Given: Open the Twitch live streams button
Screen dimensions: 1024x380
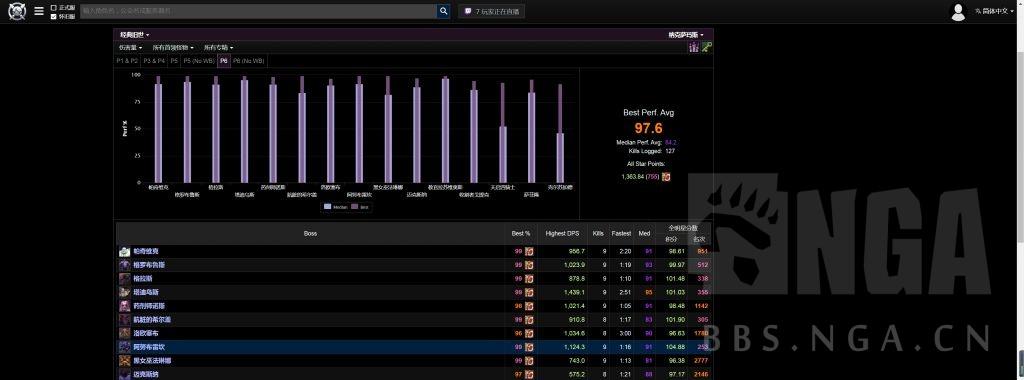Looking at the screenshot, I should (491, 11).
